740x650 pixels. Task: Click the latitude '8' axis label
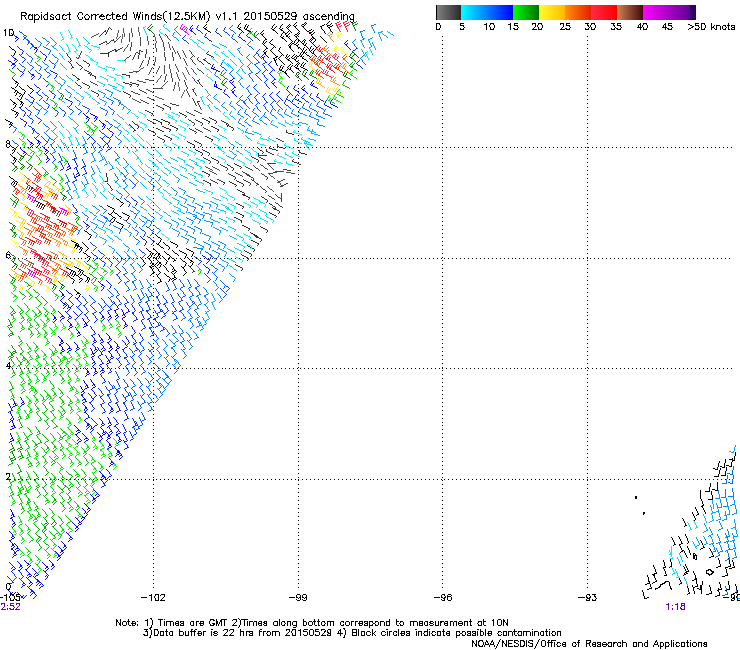8,144
